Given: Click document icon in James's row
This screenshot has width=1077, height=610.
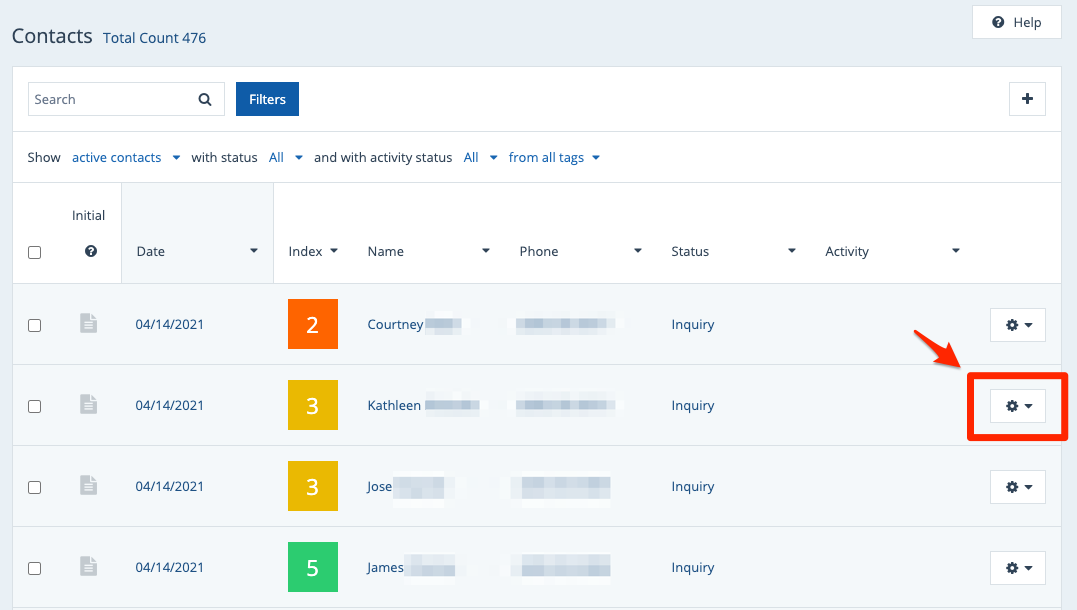Looking at the screenshot, I should 89,567.
